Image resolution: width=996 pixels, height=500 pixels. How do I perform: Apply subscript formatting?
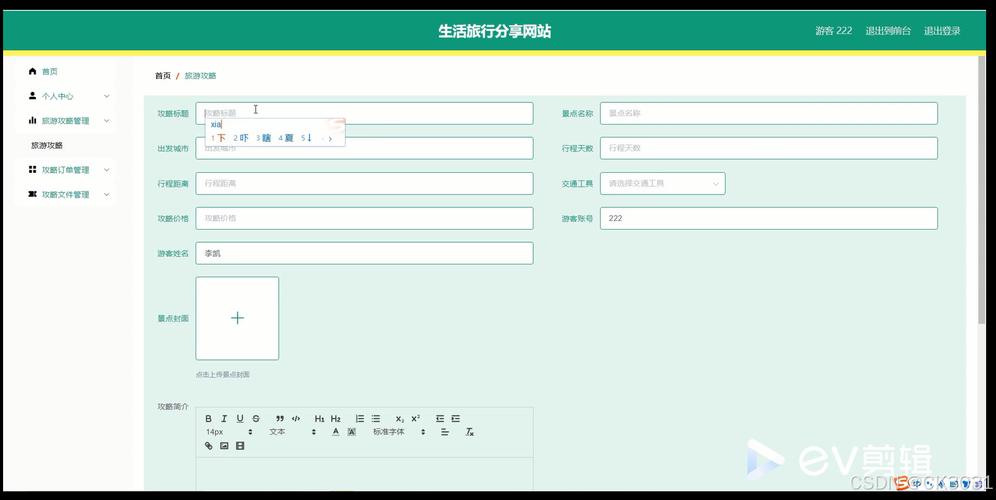(x=400, y=419)
